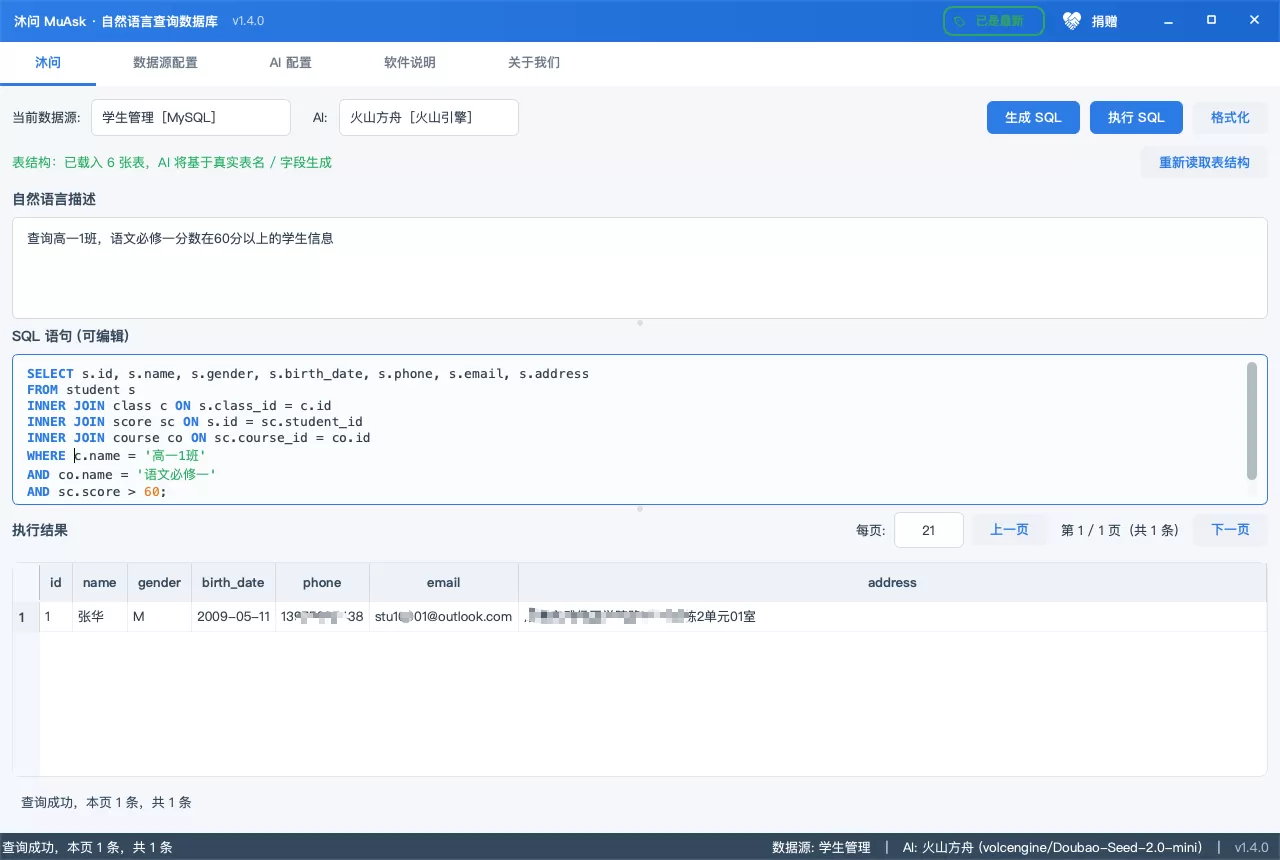The height and width of the screenshot is (860, 1280).
Task: Run the query with 执行 SQL
Action: point(1136,117)
